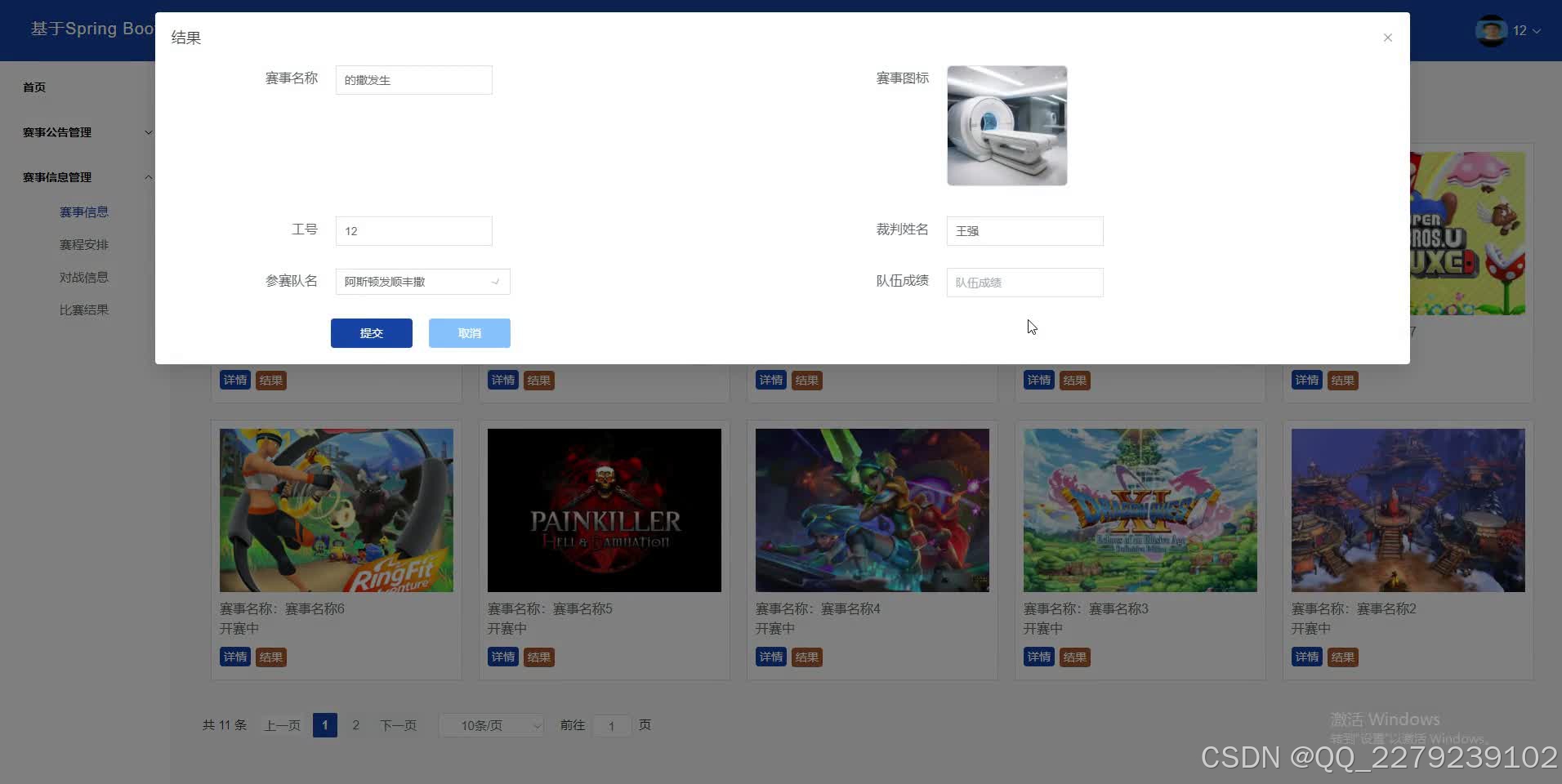Click the 共 11 条 total count text
The image size is (1562, 784).
225,725
